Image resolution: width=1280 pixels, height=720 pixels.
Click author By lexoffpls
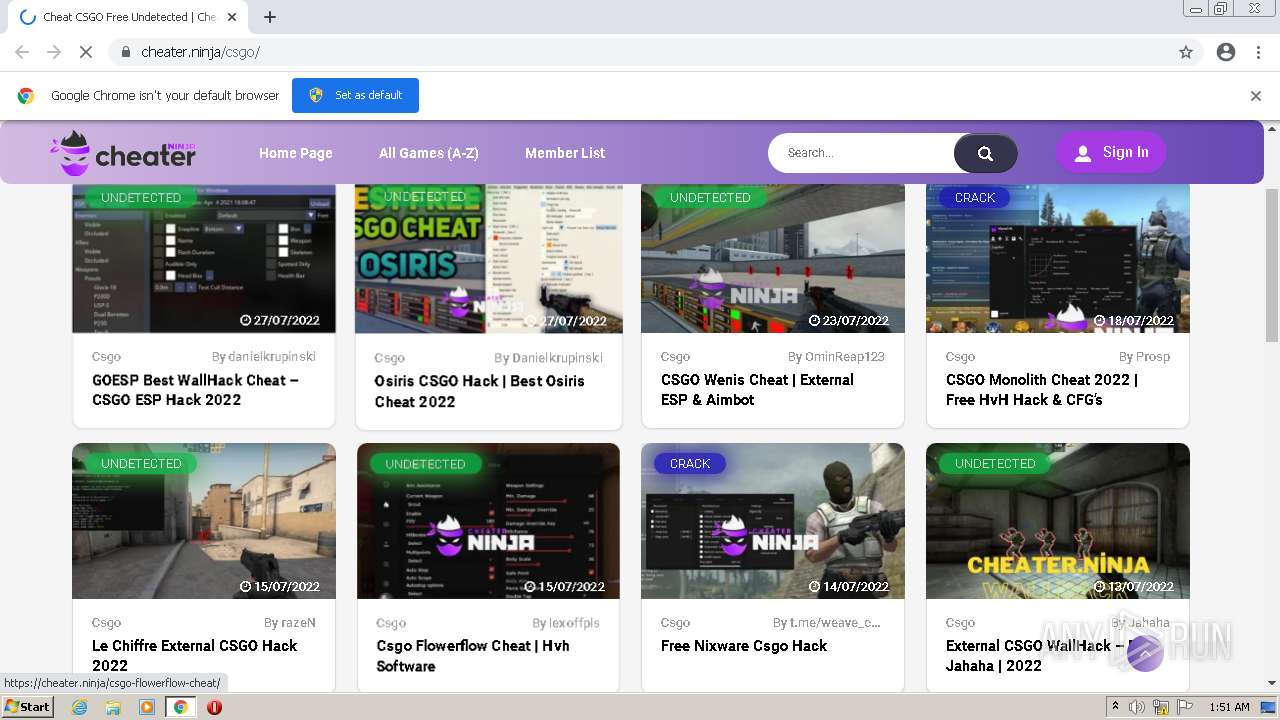click(x=566, y=623)
